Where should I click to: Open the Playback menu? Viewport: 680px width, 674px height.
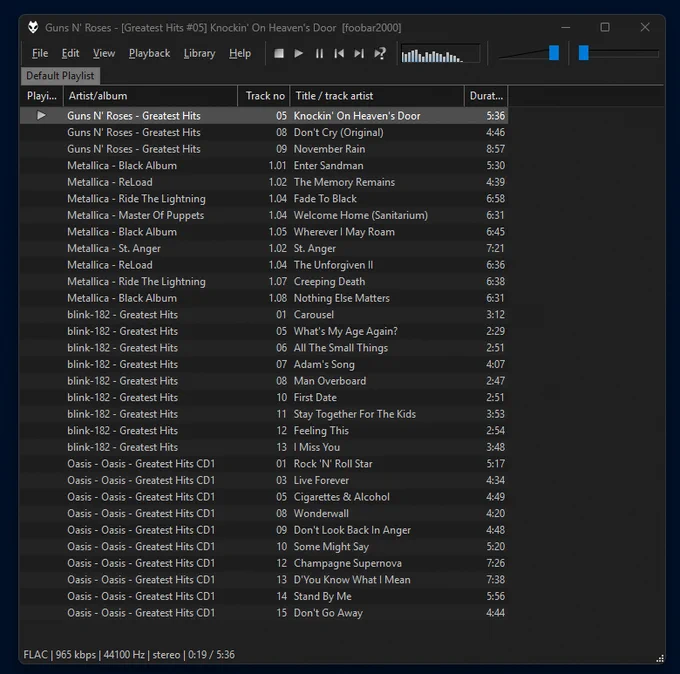149,53
